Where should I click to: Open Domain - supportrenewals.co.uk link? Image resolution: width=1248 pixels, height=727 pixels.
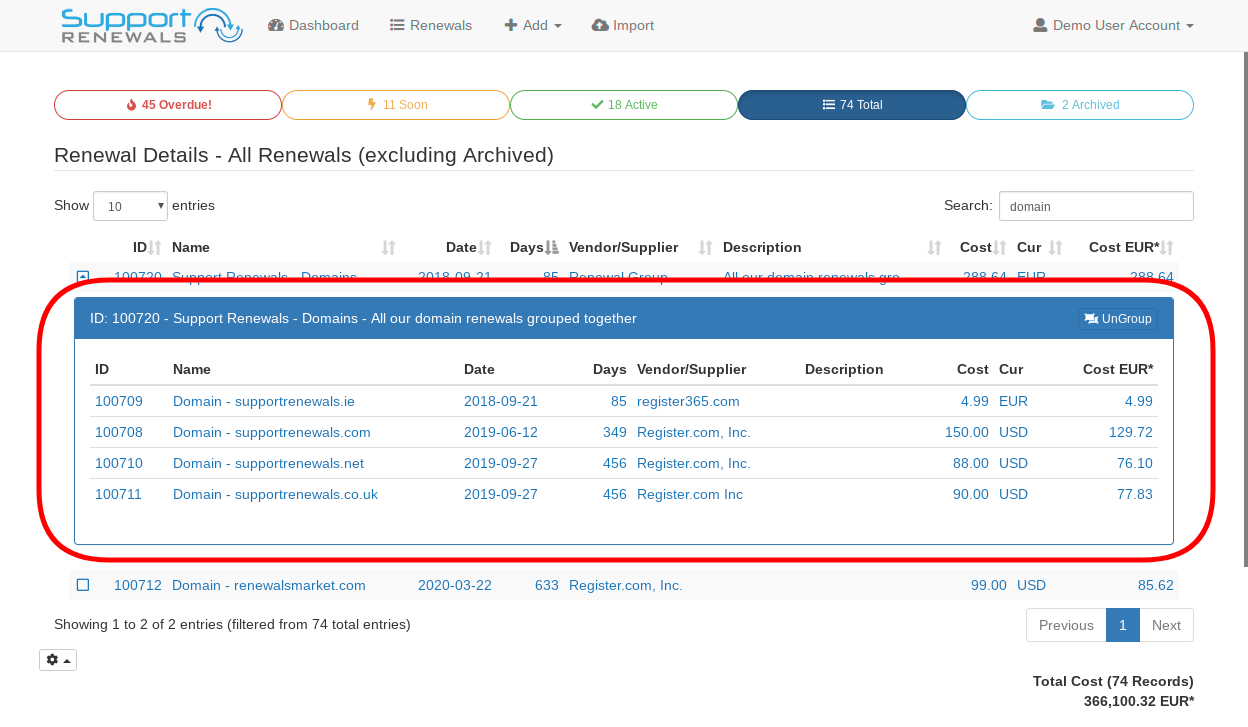(275, 494)
